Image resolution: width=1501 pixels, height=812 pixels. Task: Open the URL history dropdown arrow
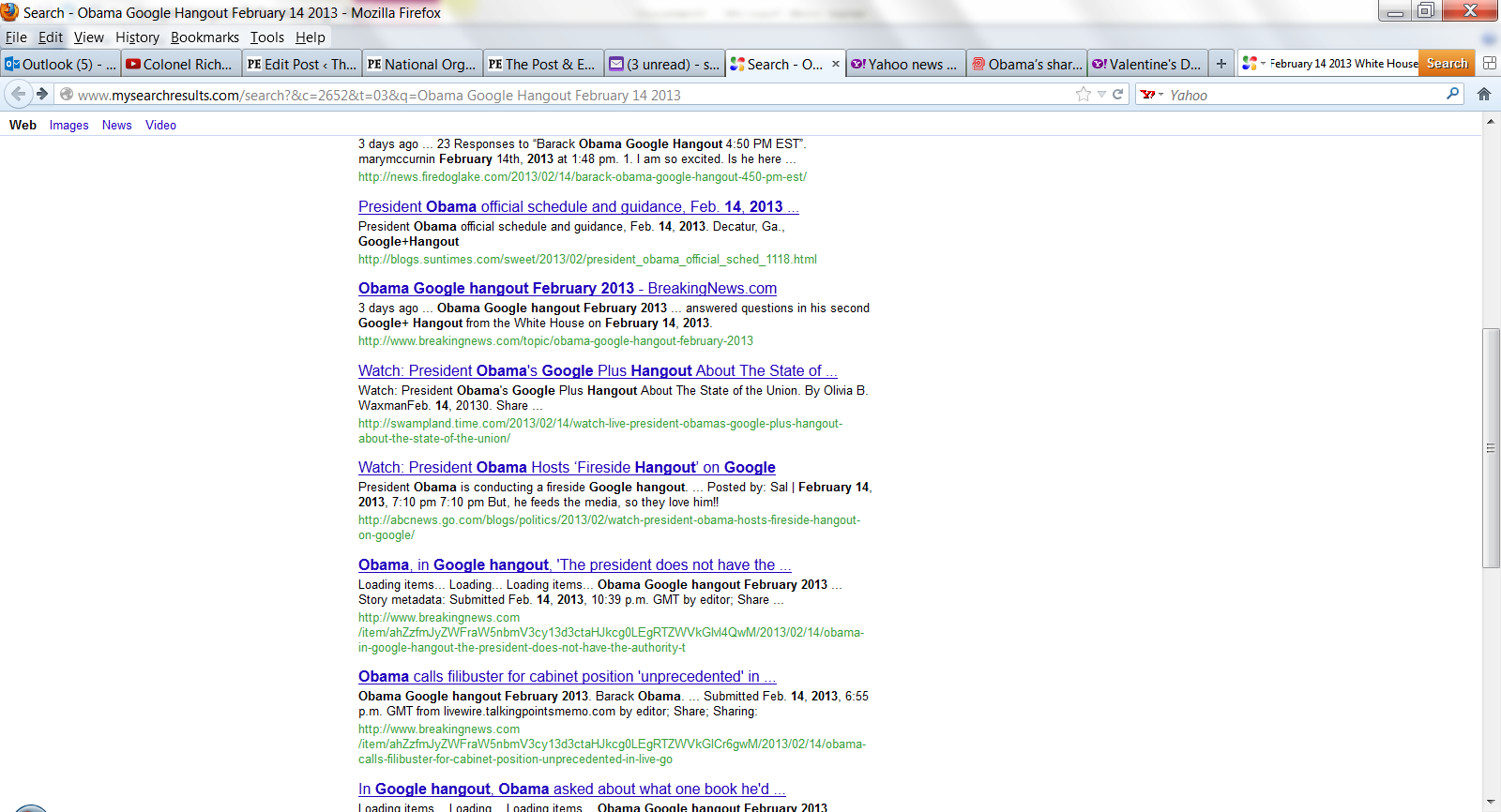click(x=1101, y=94)
